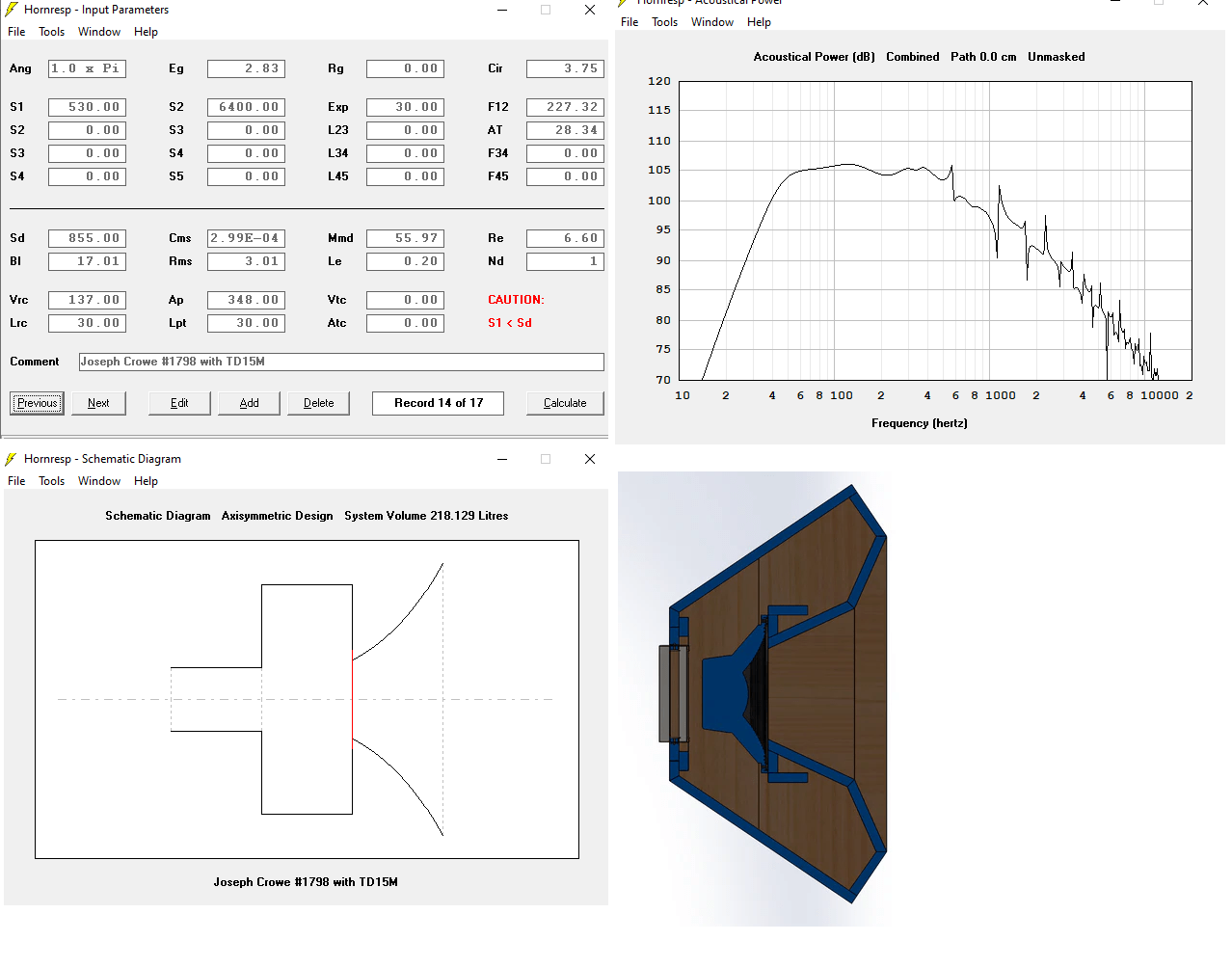Screen dimensions: 1232x968
Task: Open Help menu in Schematic Diagram window
Action: (146, 481)
